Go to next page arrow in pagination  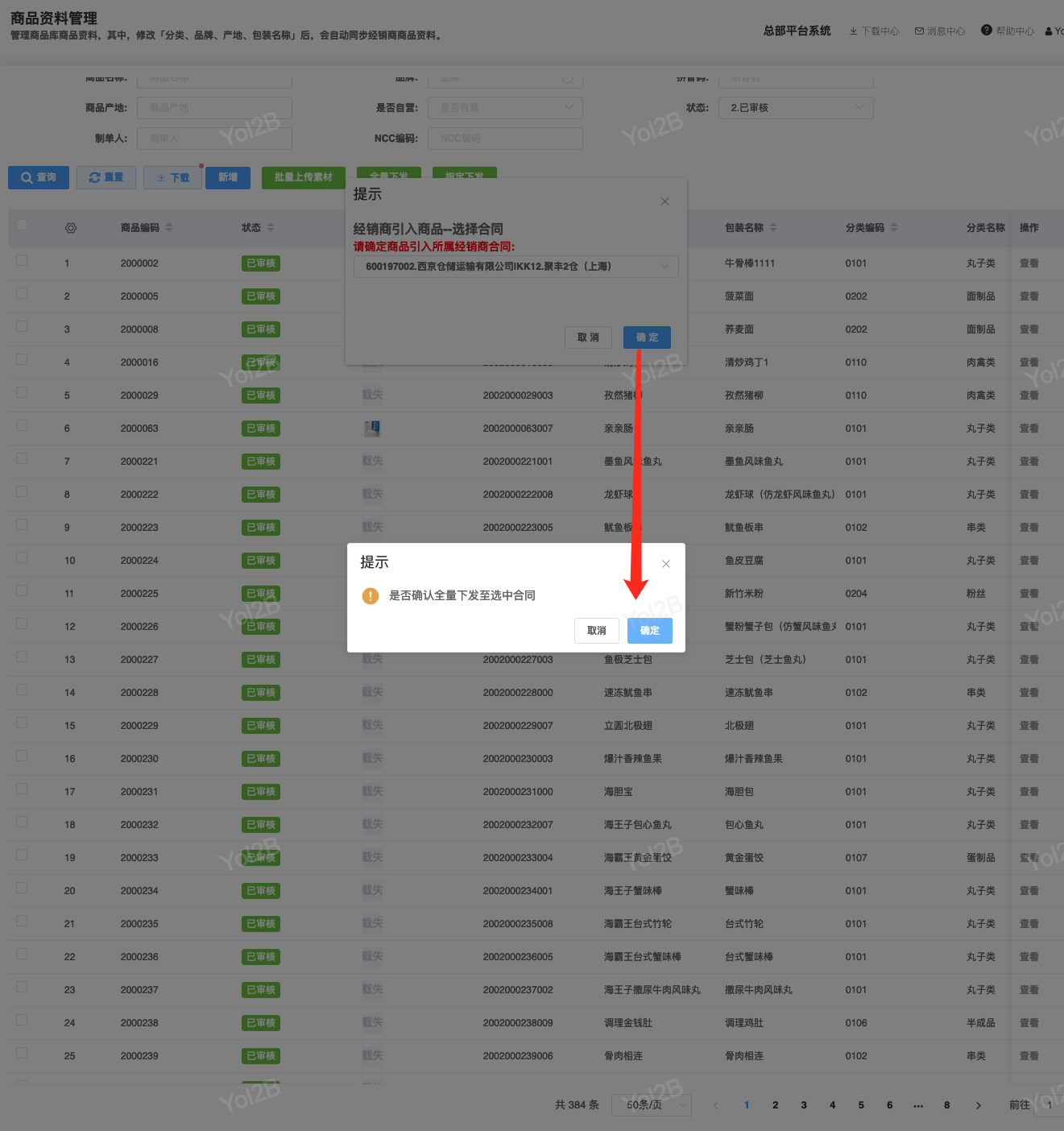pos(978,1105)
